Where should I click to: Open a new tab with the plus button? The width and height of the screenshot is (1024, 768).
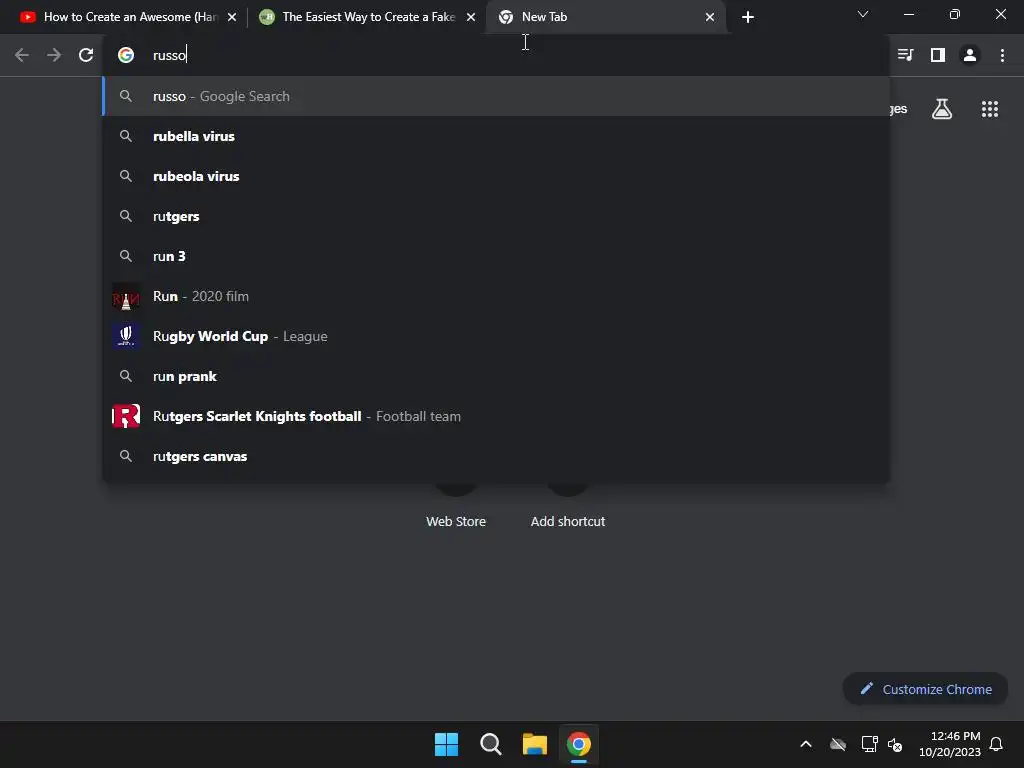click(748, 17)
